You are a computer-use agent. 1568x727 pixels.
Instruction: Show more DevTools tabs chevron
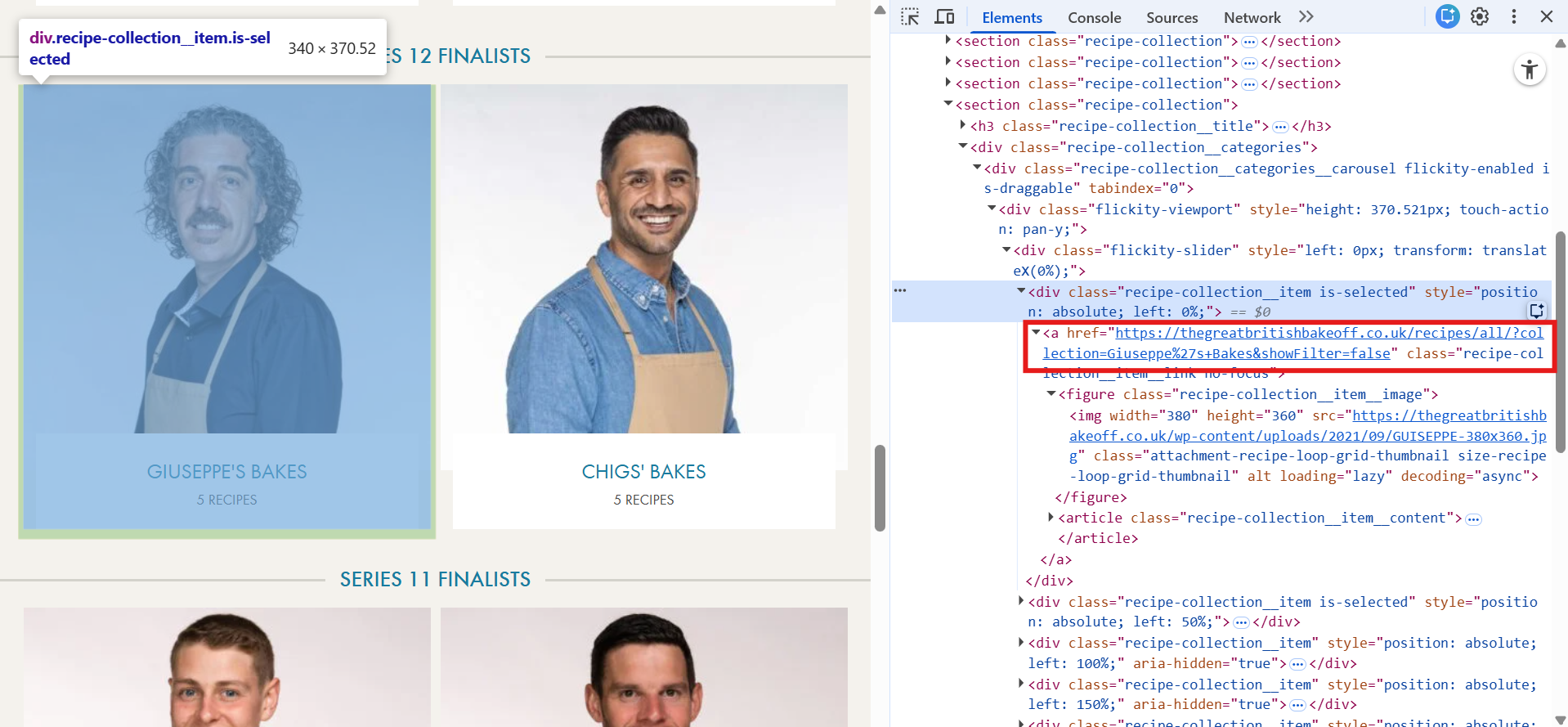[1306, 17]
